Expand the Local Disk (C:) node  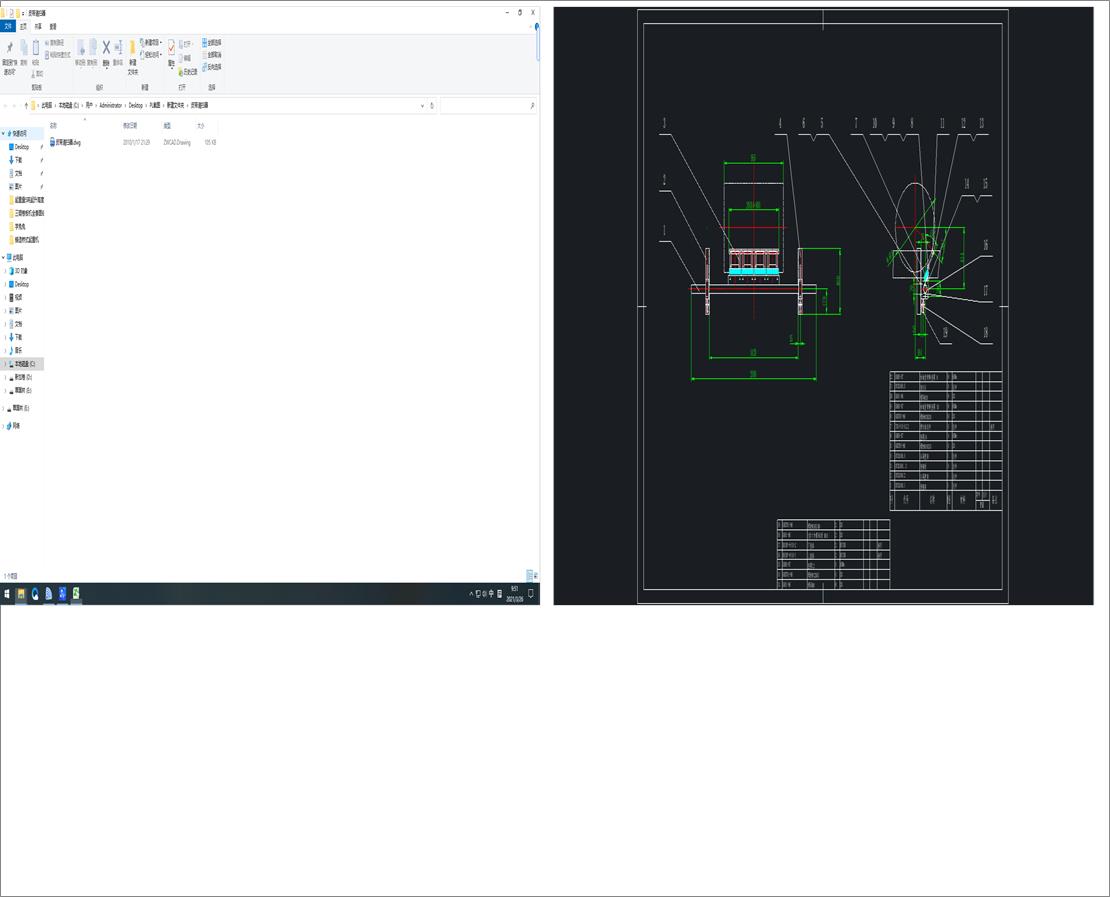[x=6, y=364]
